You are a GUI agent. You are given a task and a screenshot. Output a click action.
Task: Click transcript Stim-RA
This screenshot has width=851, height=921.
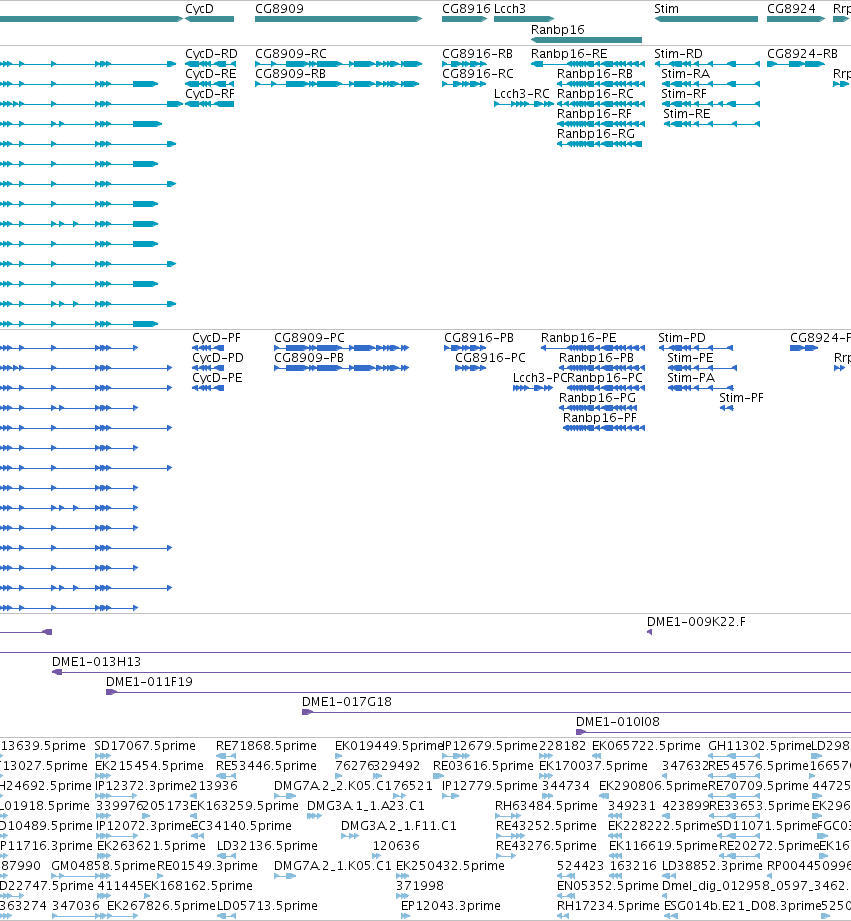click(711, 84)
